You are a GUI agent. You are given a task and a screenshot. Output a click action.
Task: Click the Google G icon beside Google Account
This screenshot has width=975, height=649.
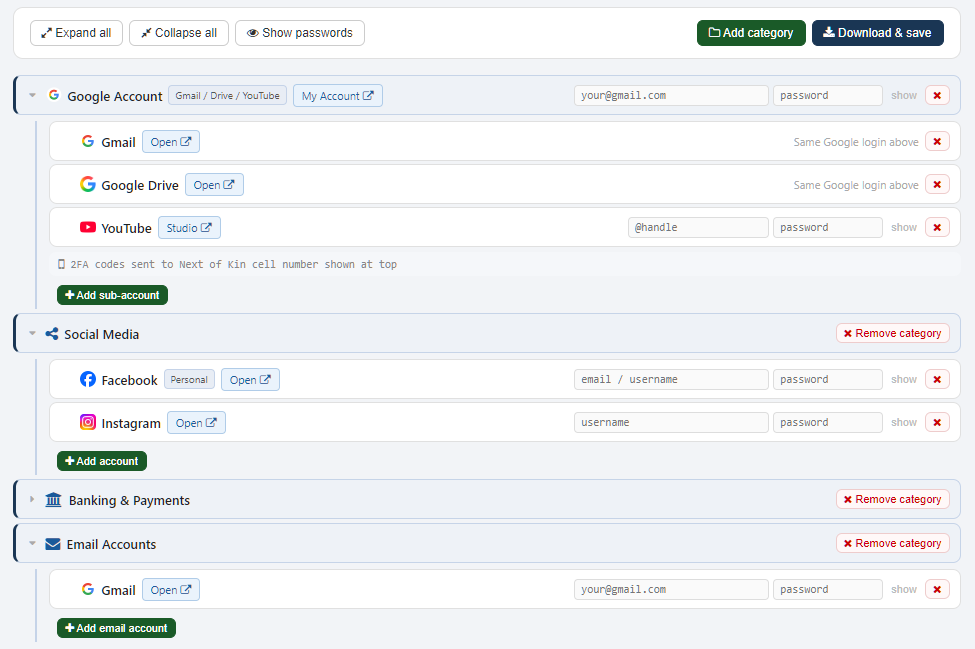(x=53, y=95)
